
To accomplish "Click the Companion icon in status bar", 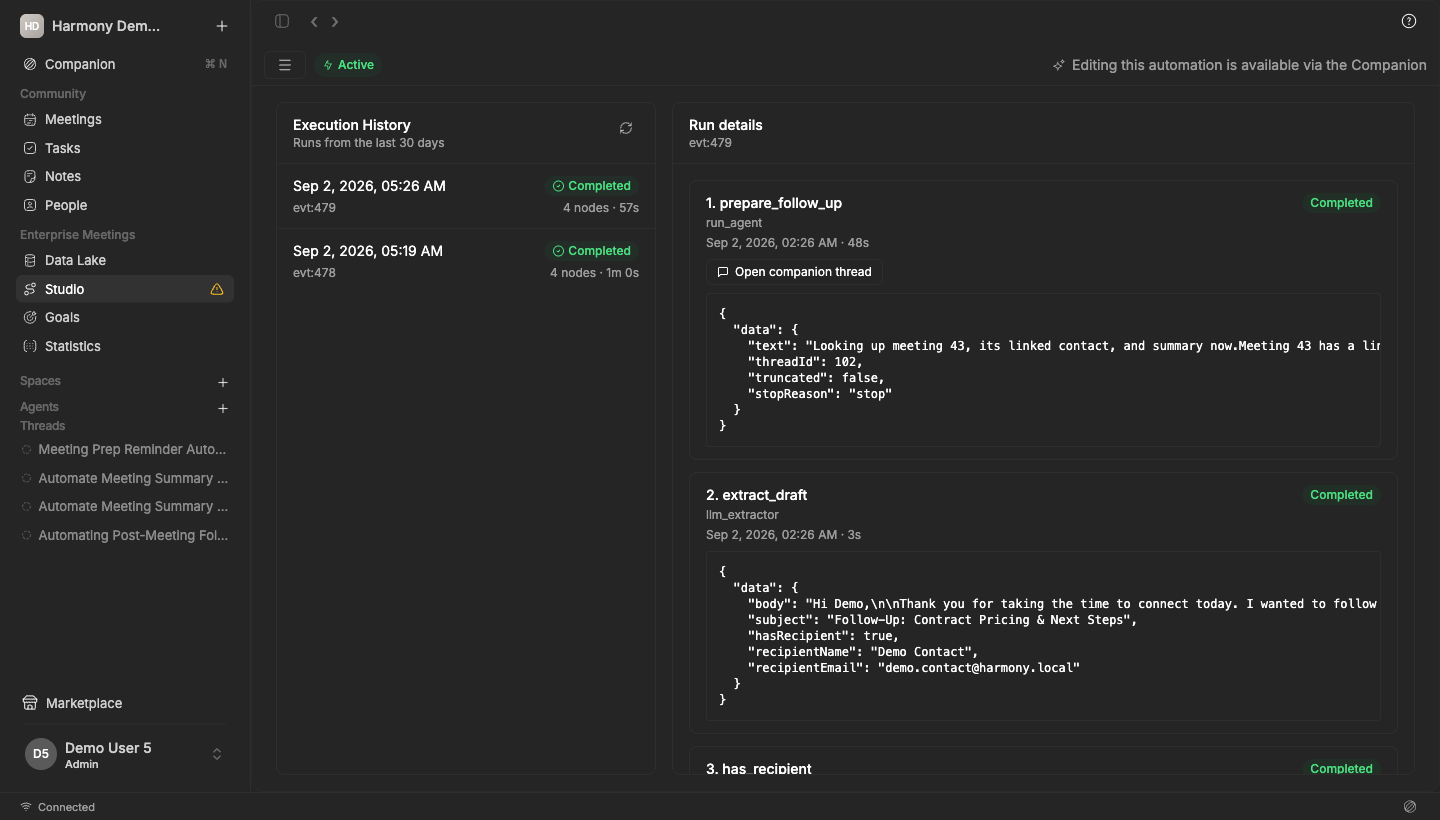I will pyautogui.click(x=1410, y=806).
